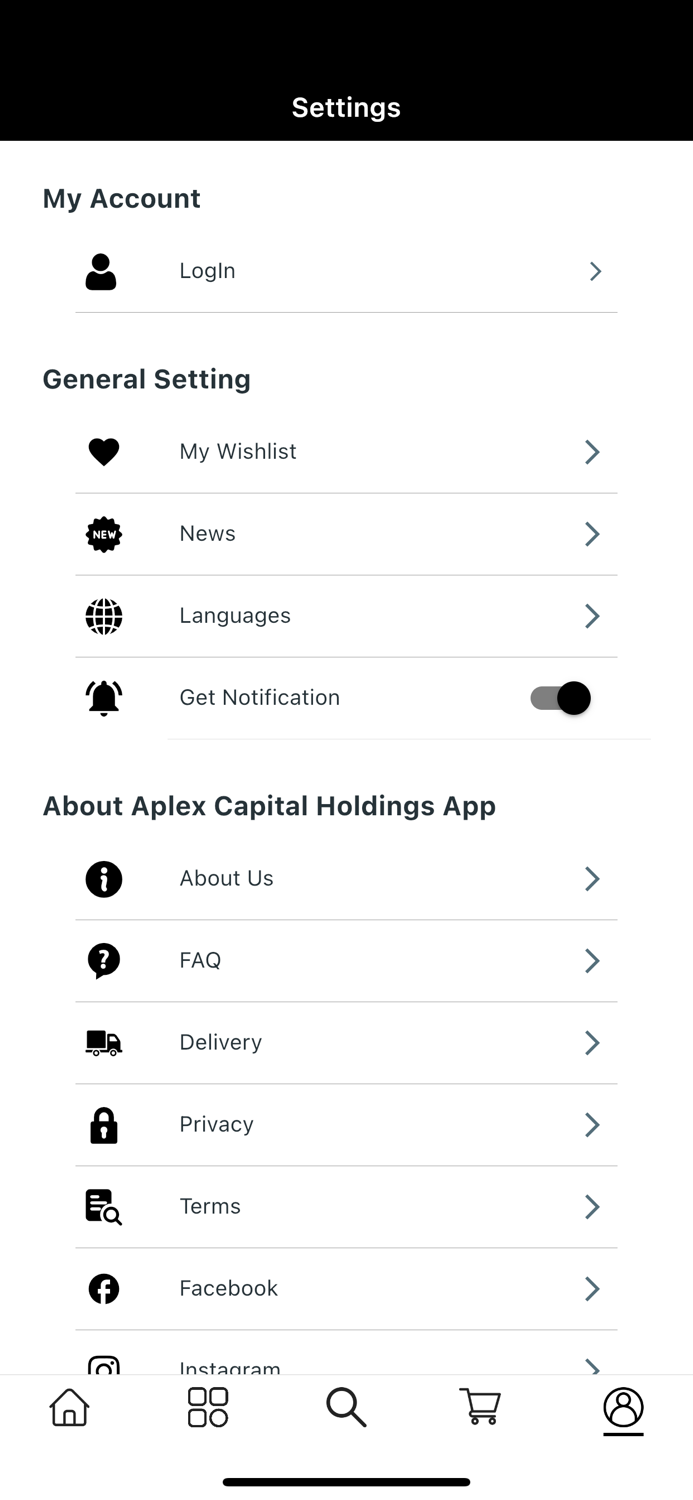Click the person icon next to LogIn
The image size is (693, 1500).
103,270
